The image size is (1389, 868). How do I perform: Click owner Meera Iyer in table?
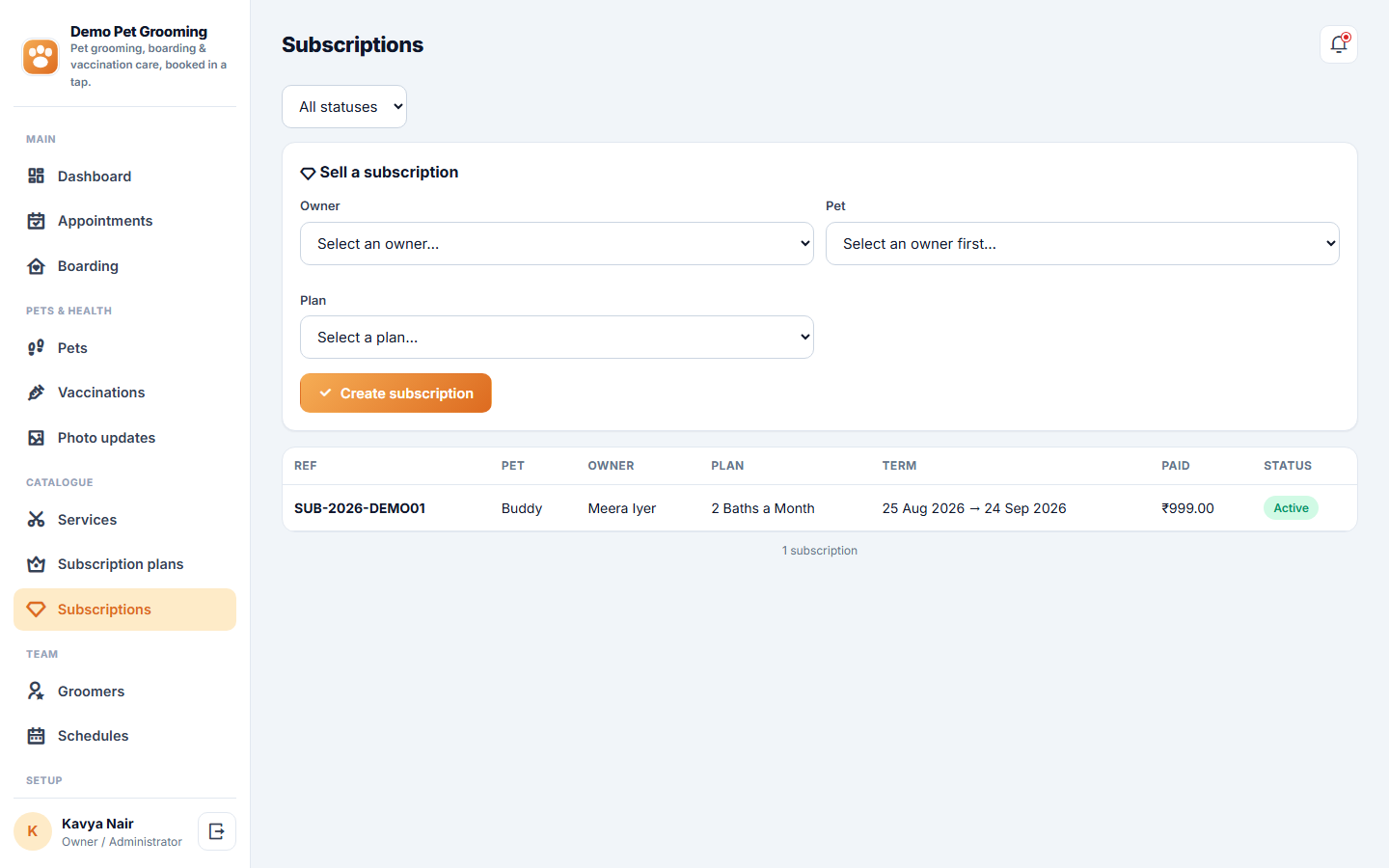pyautogui.click(x=622, y=508)
